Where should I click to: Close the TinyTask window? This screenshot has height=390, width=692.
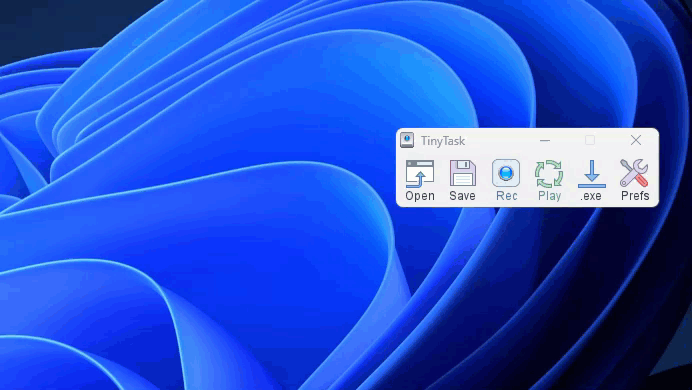coord(636,140)
